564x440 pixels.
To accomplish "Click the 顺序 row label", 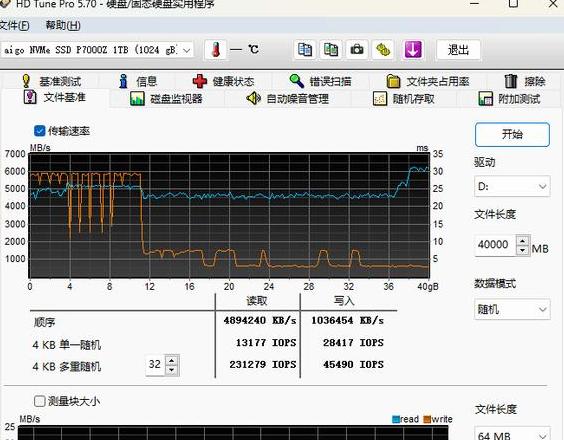I will click(44, 322).
